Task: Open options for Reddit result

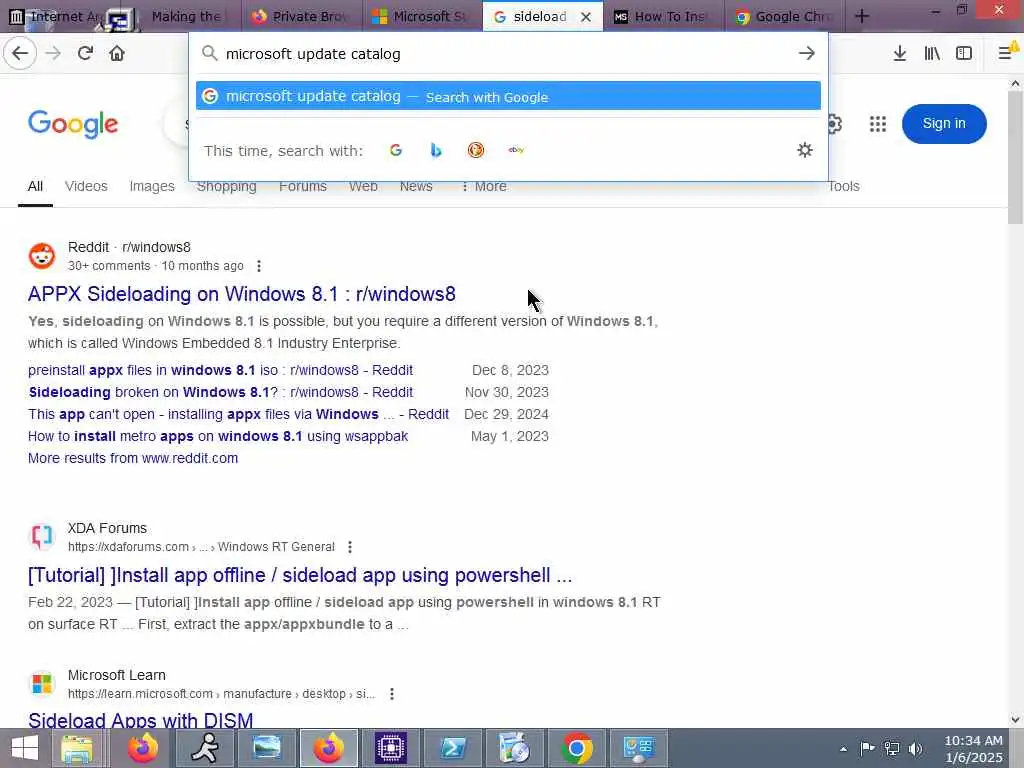Action: pyautogui.click(x=259, y=266)
